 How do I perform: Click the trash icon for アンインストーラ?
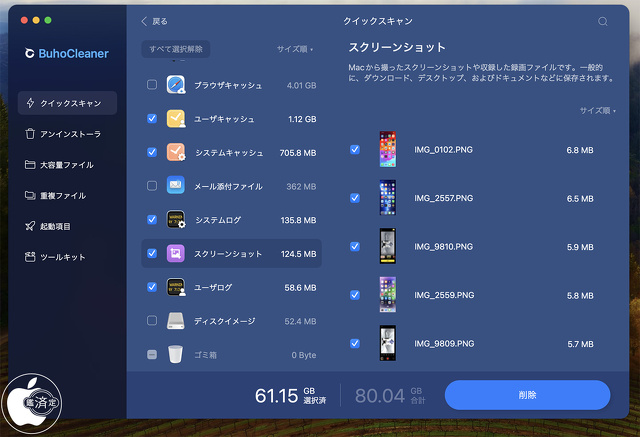pos(30,134)
